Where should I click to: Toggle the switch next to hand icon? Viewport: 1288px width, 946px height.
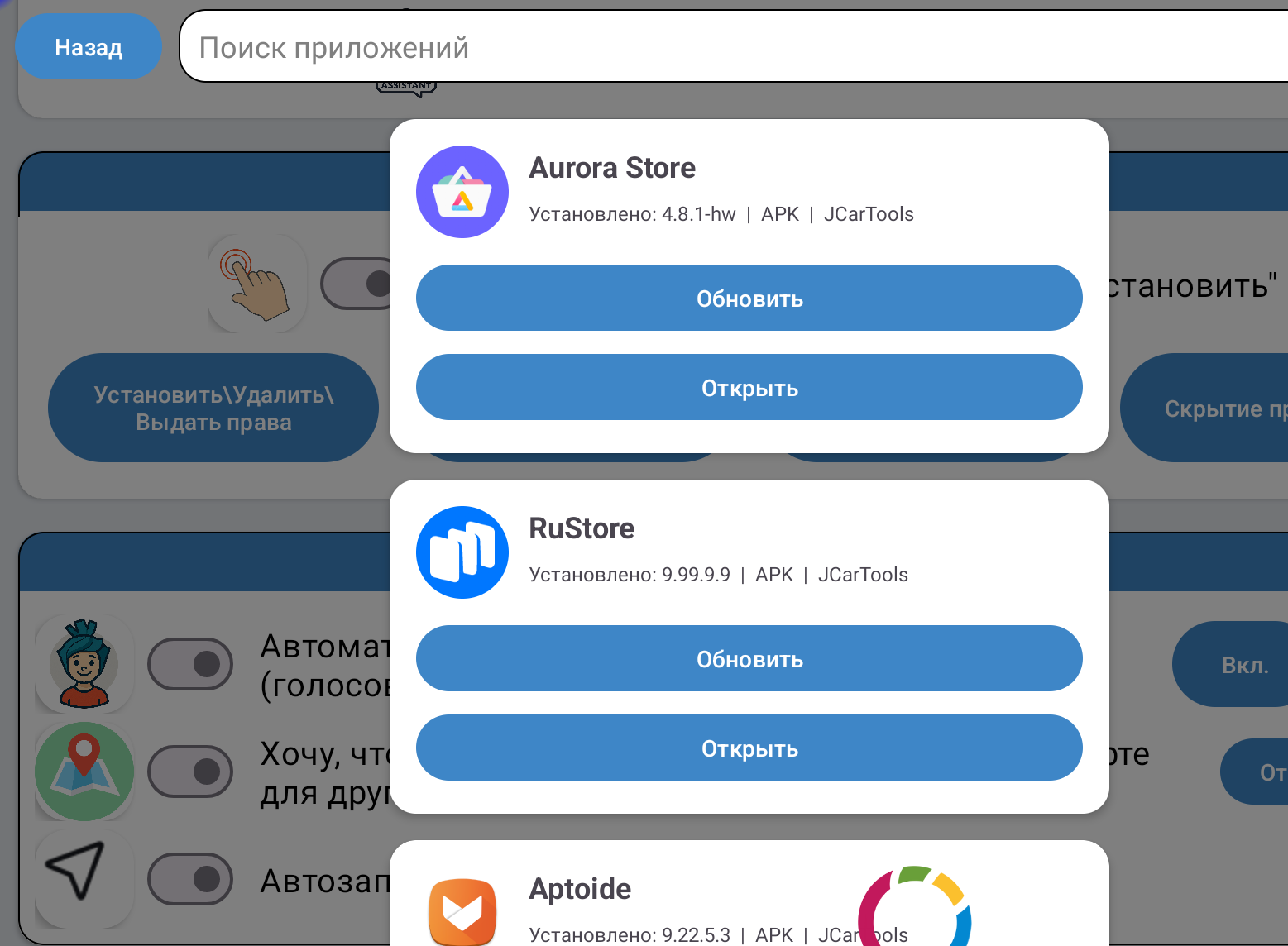coord(356,284)
